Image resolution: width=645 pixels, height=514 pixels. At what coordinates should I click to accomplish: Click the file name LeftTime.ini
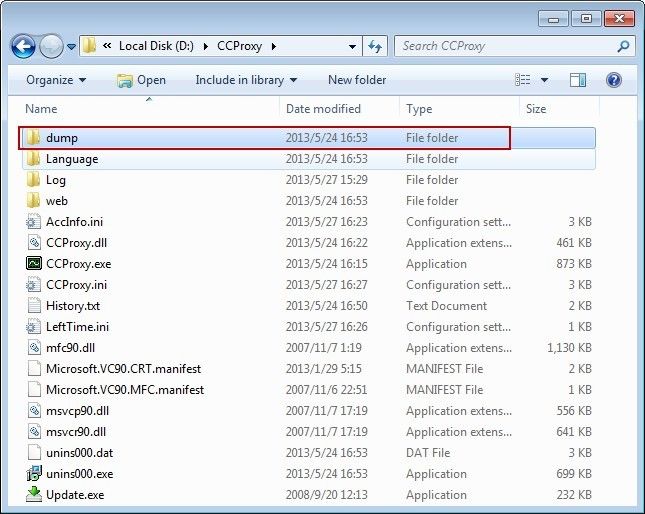77,326
